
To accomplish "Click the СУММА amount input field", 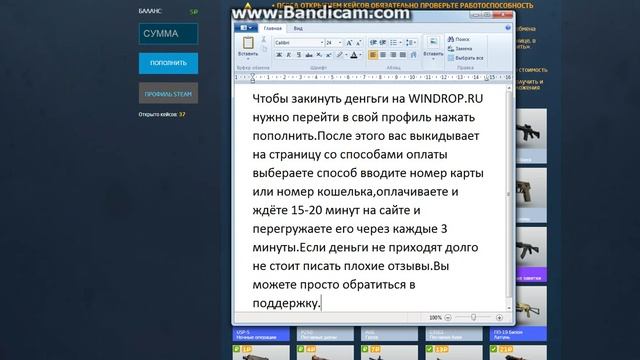I will coord(168,33).
